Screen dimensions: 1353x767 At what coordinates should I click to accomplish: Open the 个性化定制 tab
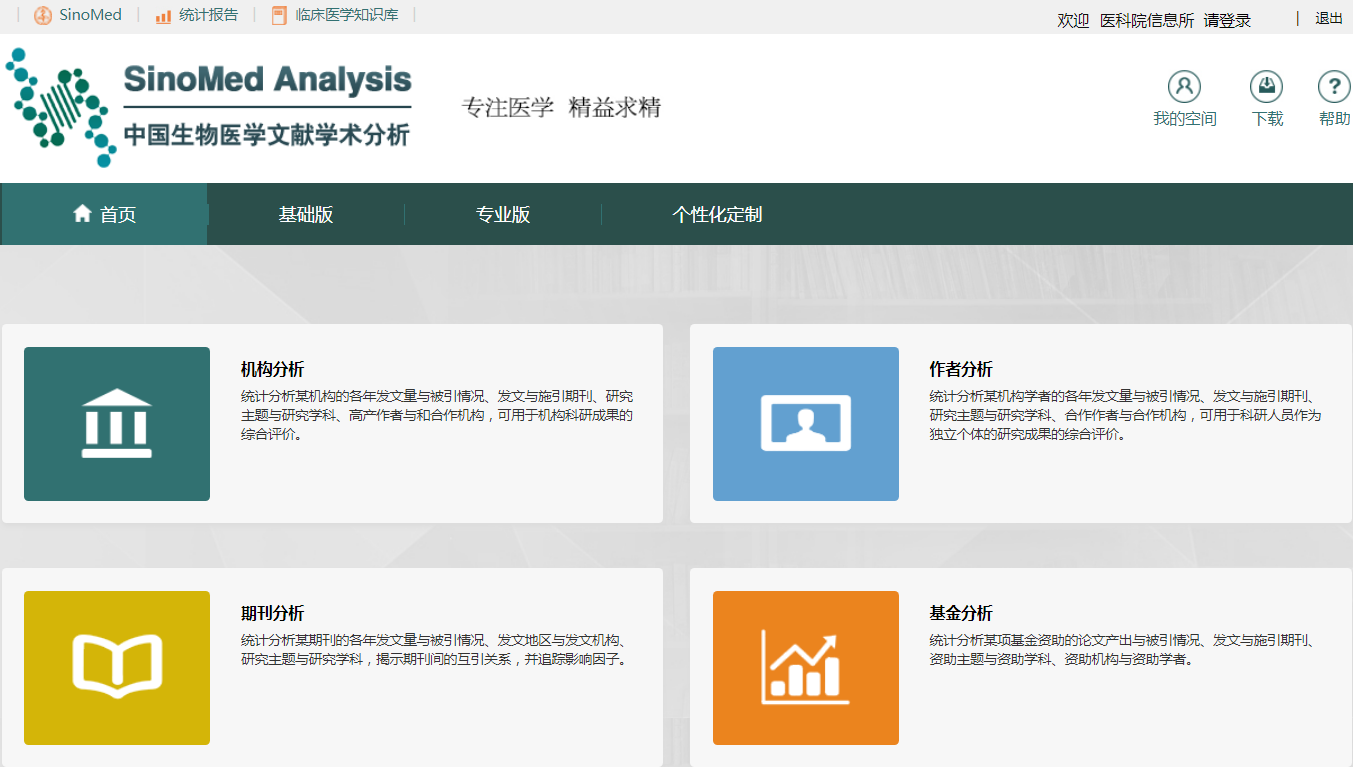(x=717, y=215)
